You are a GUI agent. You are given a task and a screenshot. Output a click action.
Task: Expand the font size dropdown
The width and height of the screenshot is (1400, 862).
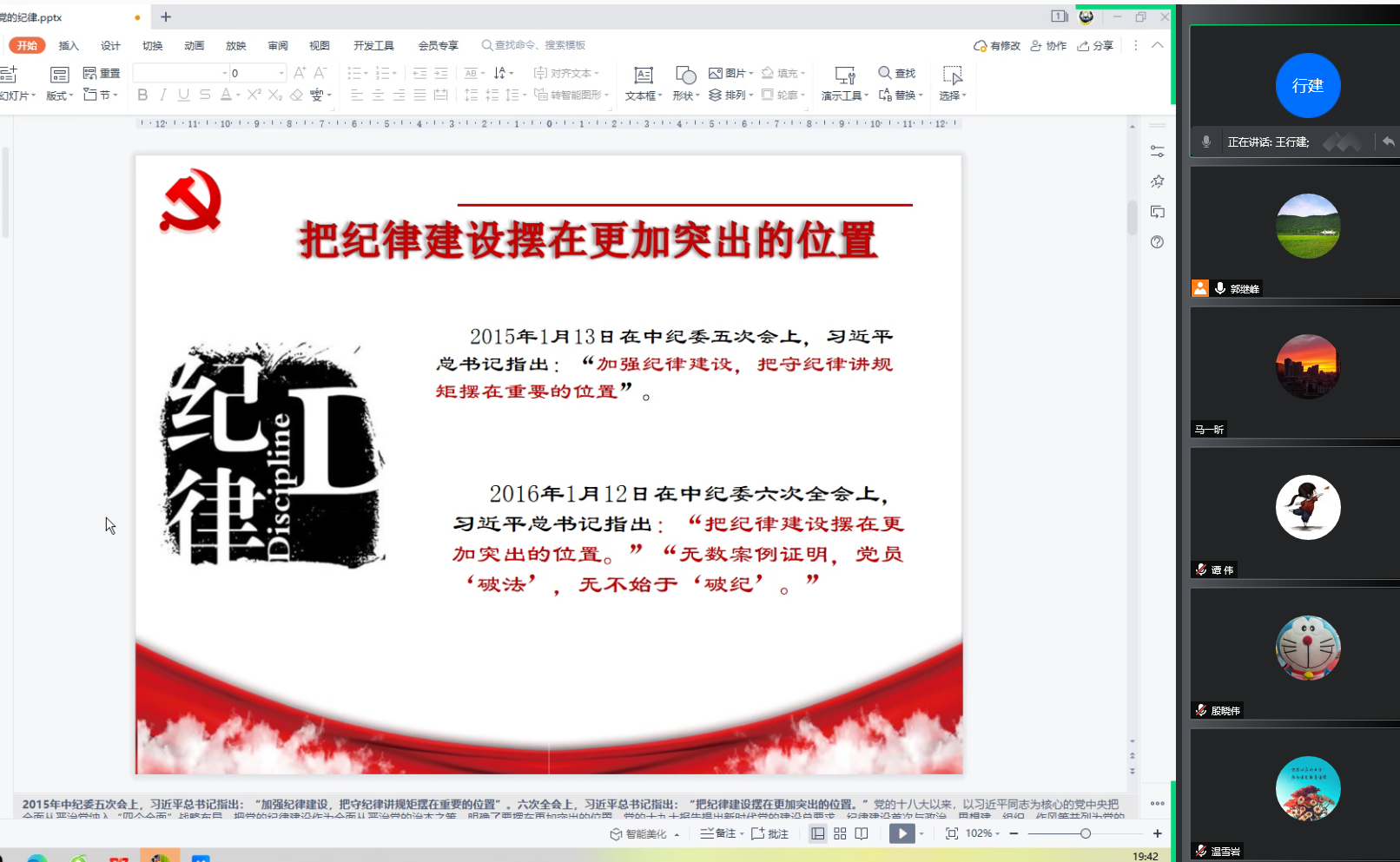click(x=281, y=73)
